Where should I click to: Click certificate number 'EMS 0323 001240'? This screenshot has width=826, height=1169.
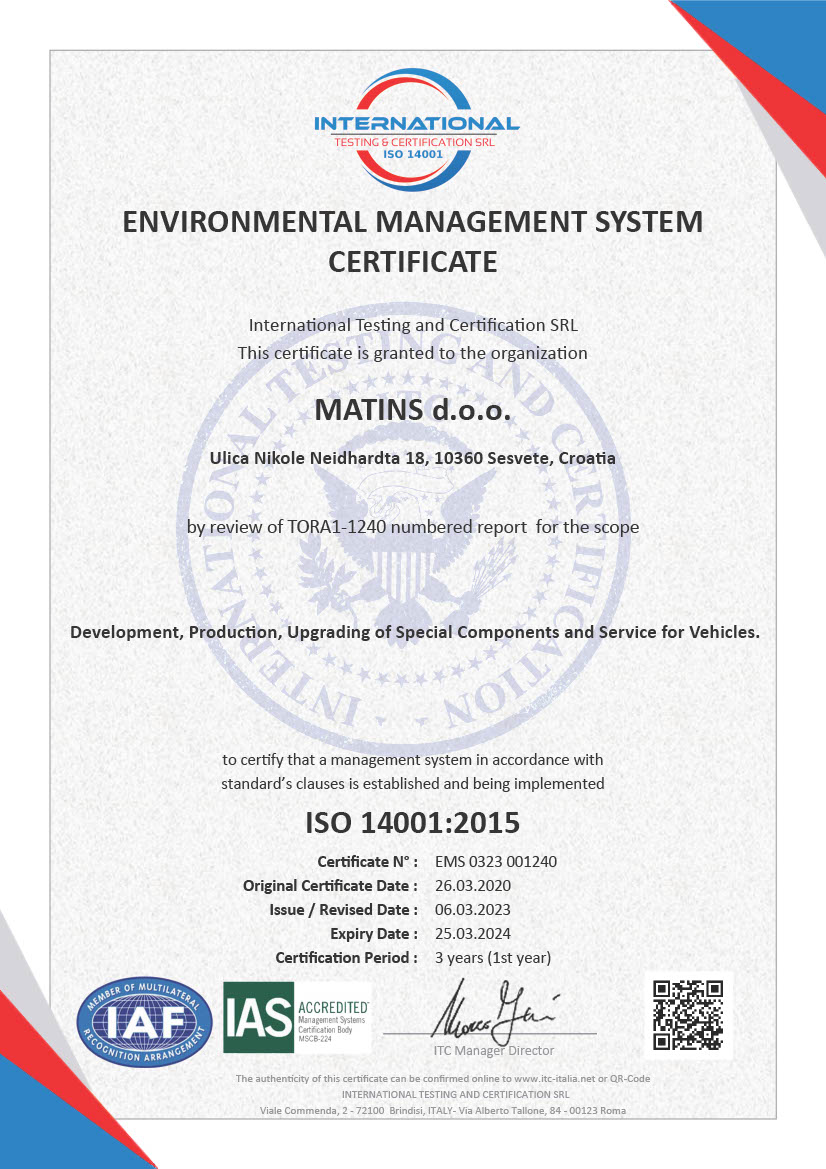point(496,862)
